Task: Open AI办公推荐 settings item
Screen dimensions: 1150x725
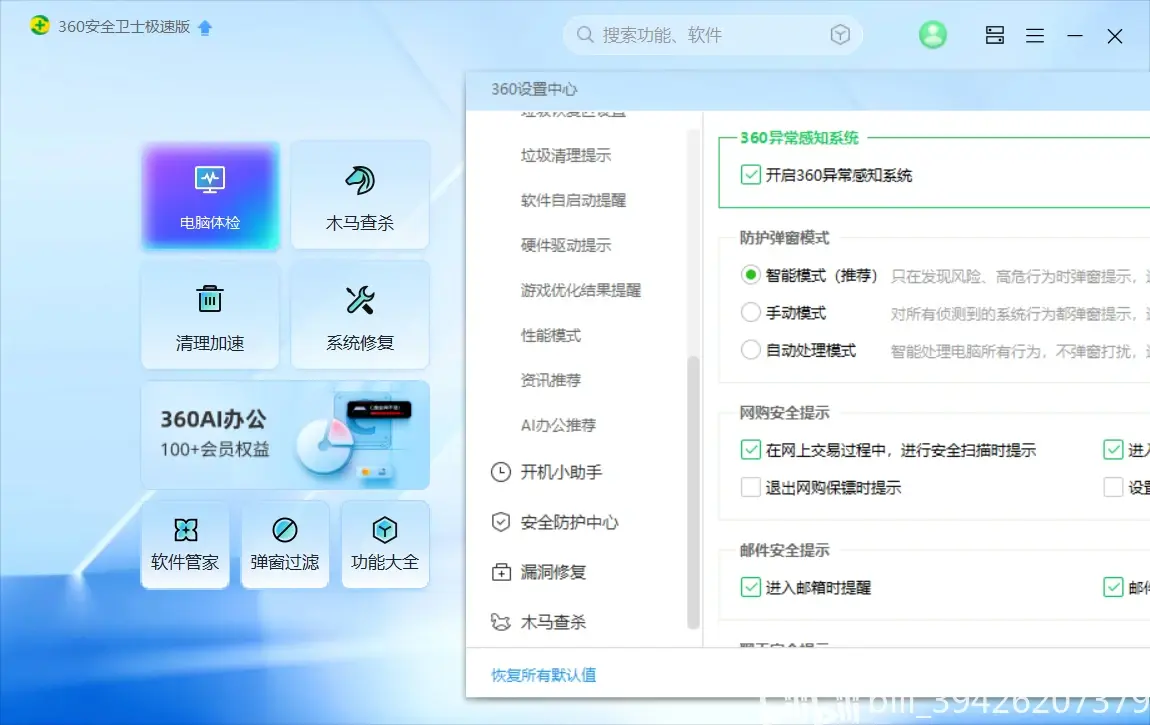Action: click(x=558, y=425)
